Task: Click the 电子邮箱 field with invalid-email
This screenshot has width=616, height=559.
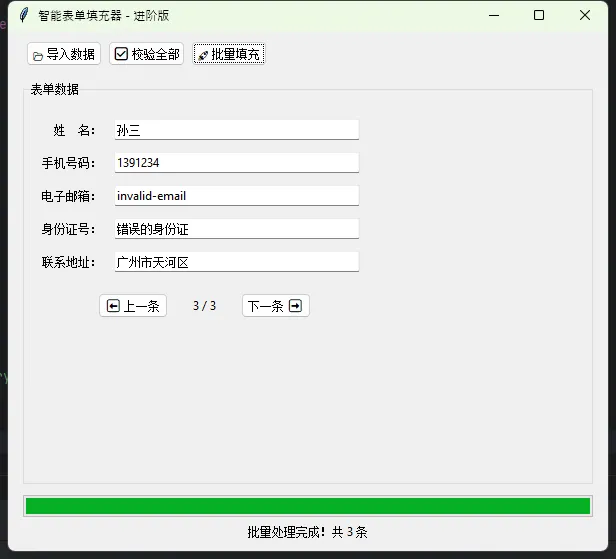Action: point(237,196)
